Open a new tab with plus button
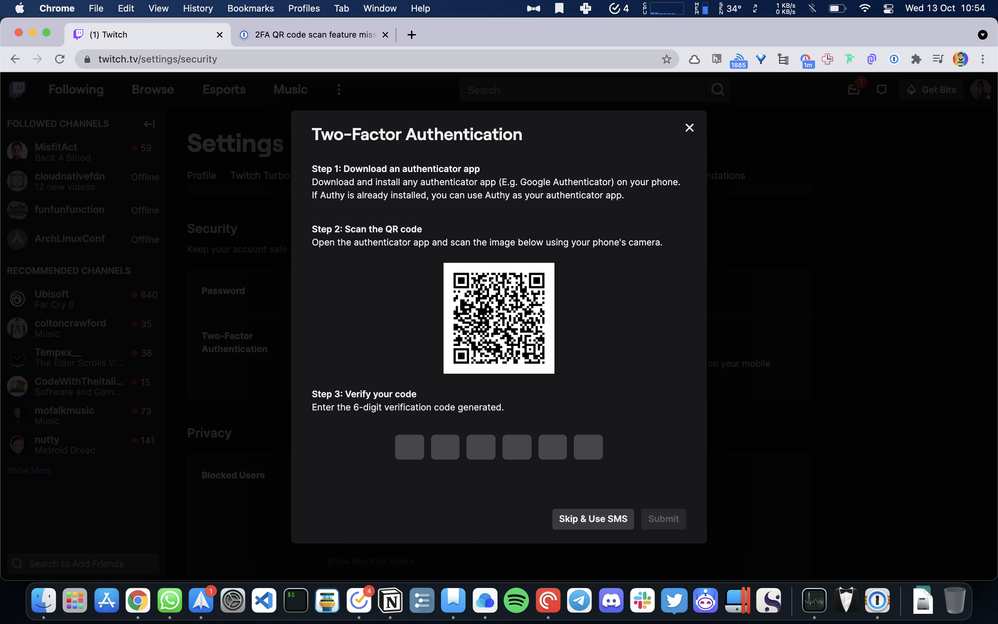 (411, 34)
